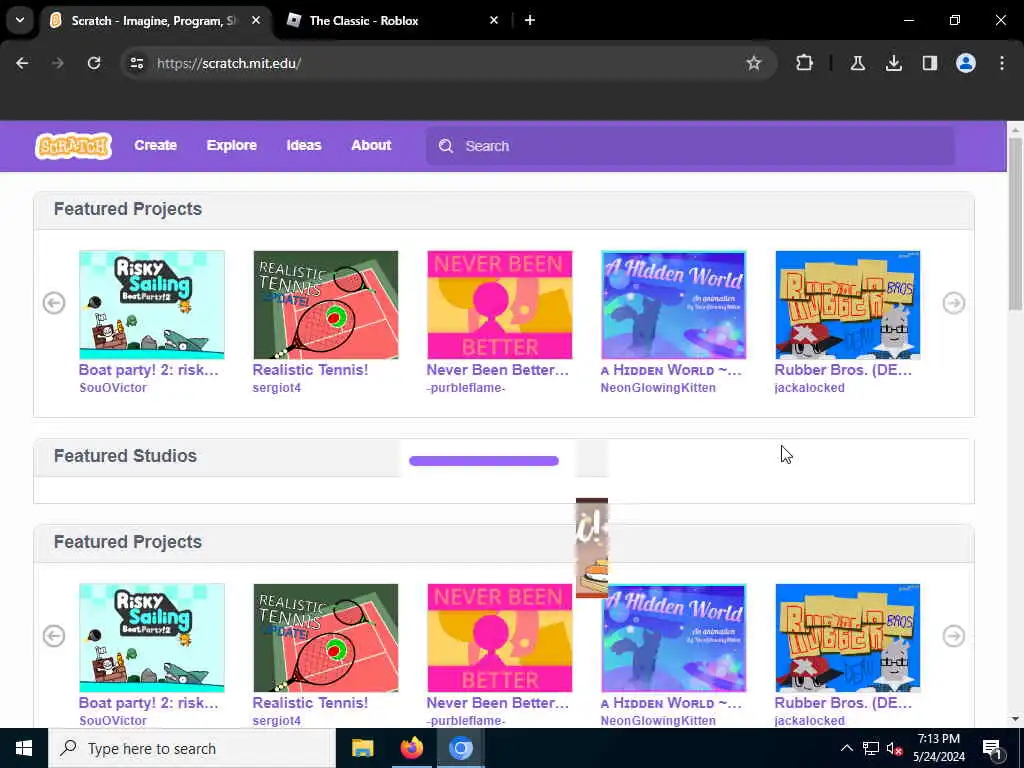Visit sergiot4 profile in top row
The width and height of the screenshot is (1024, 768).
[277, 388]
